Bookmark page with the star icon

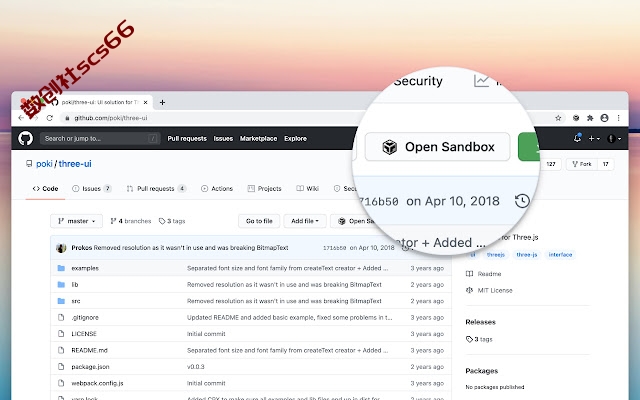coord(558,118)
